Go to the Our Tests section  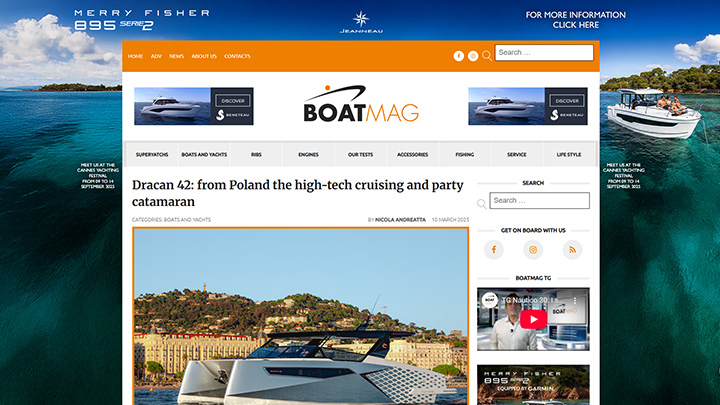[x=360, y=155]
